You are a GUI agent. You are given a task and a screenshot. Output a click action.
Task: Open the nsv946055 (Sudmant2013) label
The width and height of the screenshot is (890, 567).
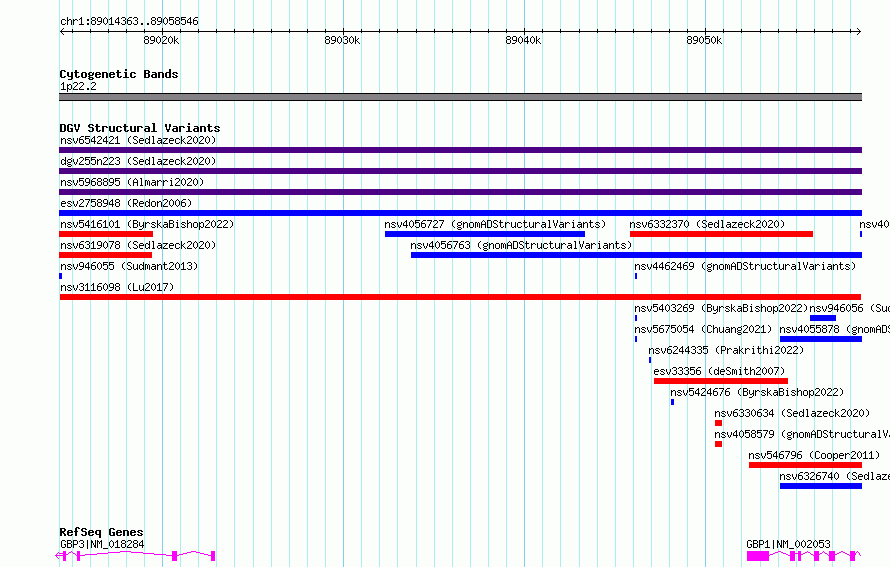click(x=129, y=266)
